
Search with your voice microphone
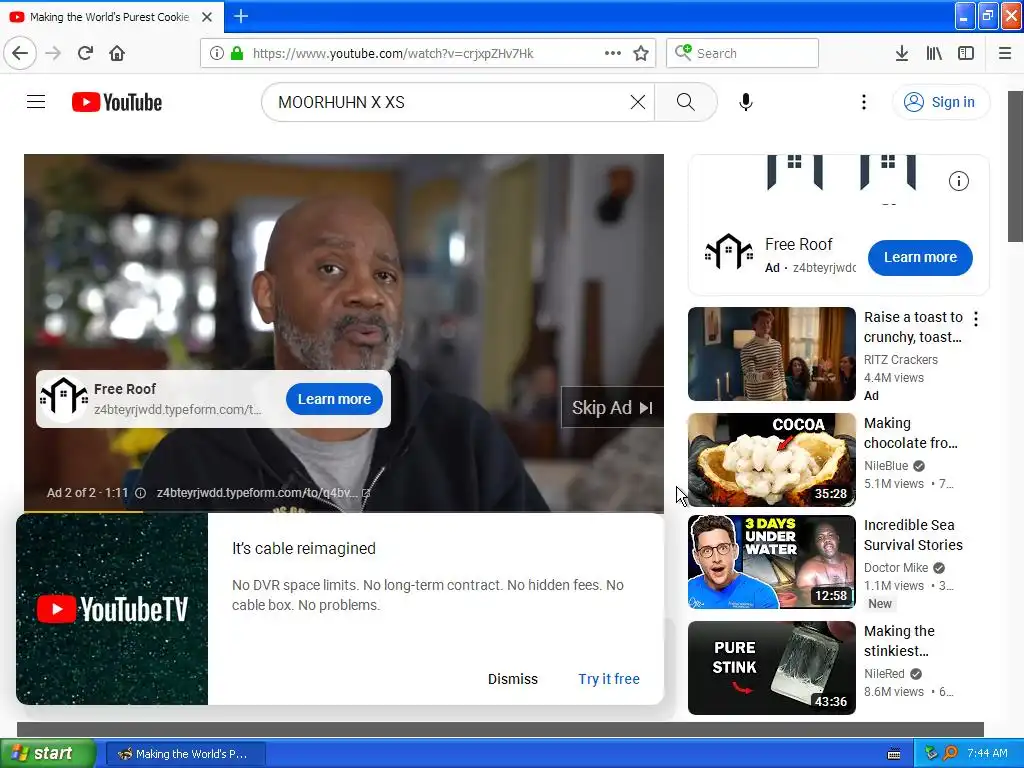[x=746, y=102]
